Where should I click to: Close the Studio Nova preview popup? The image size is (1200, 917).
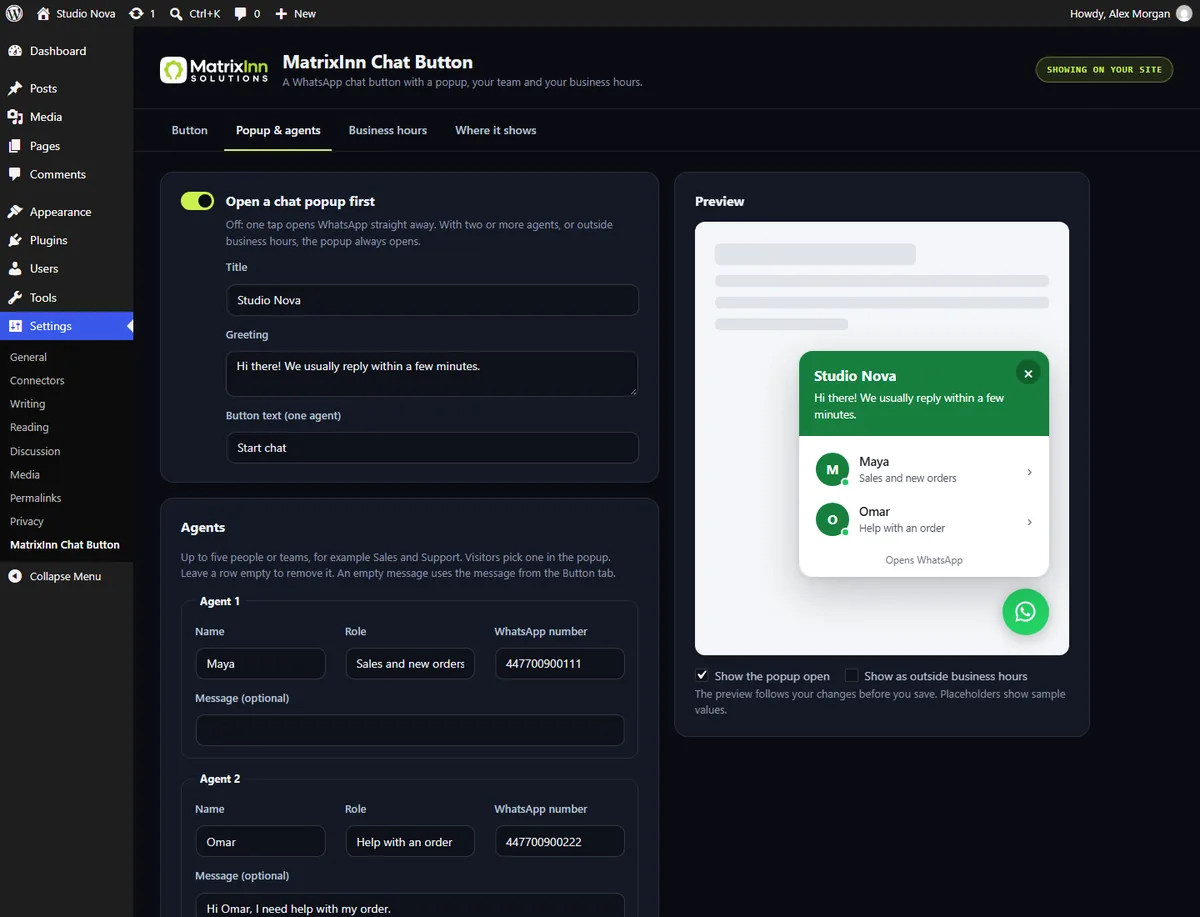pyautogui.click(x=1028, y=373)
